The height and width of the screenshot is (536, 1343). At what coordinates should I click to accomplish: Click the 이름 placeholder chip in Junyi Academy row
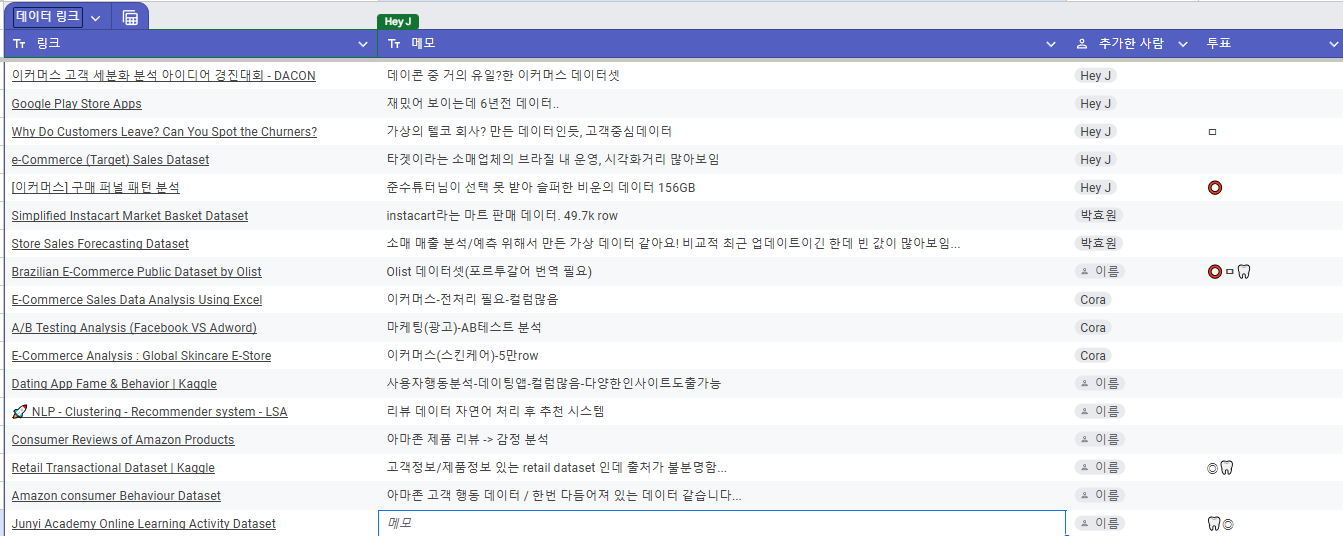[1099, 524]
